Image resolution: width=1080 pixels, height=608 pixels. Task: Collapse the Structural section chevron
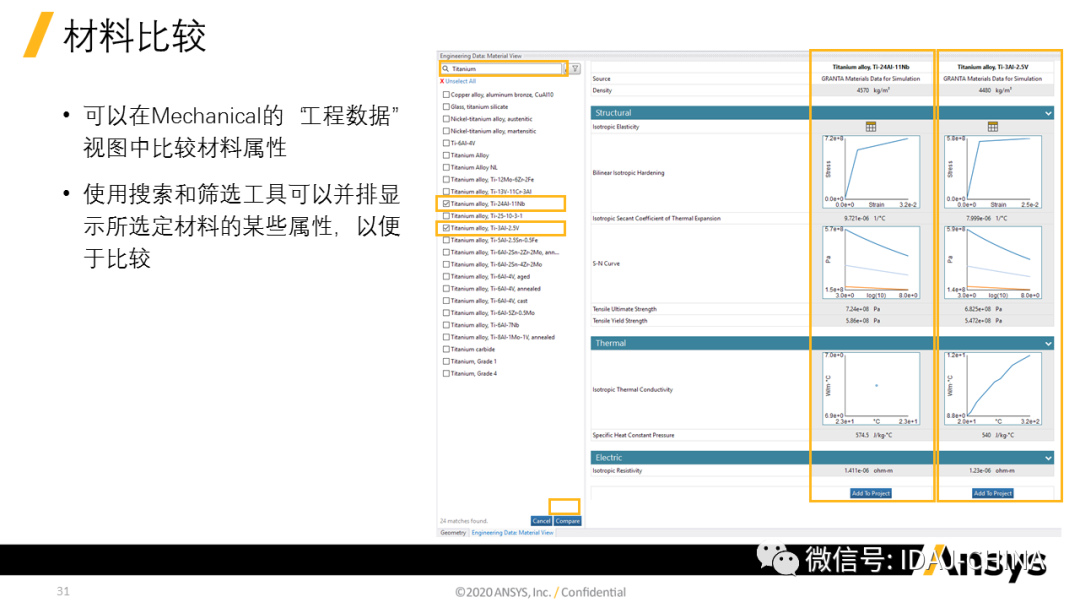point(1048,113)
